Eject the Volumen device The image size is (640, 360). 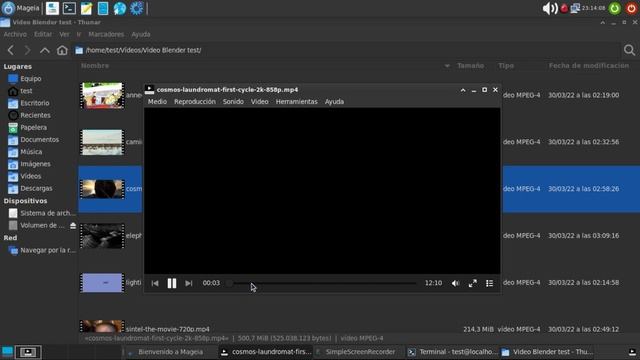point(73,225)
